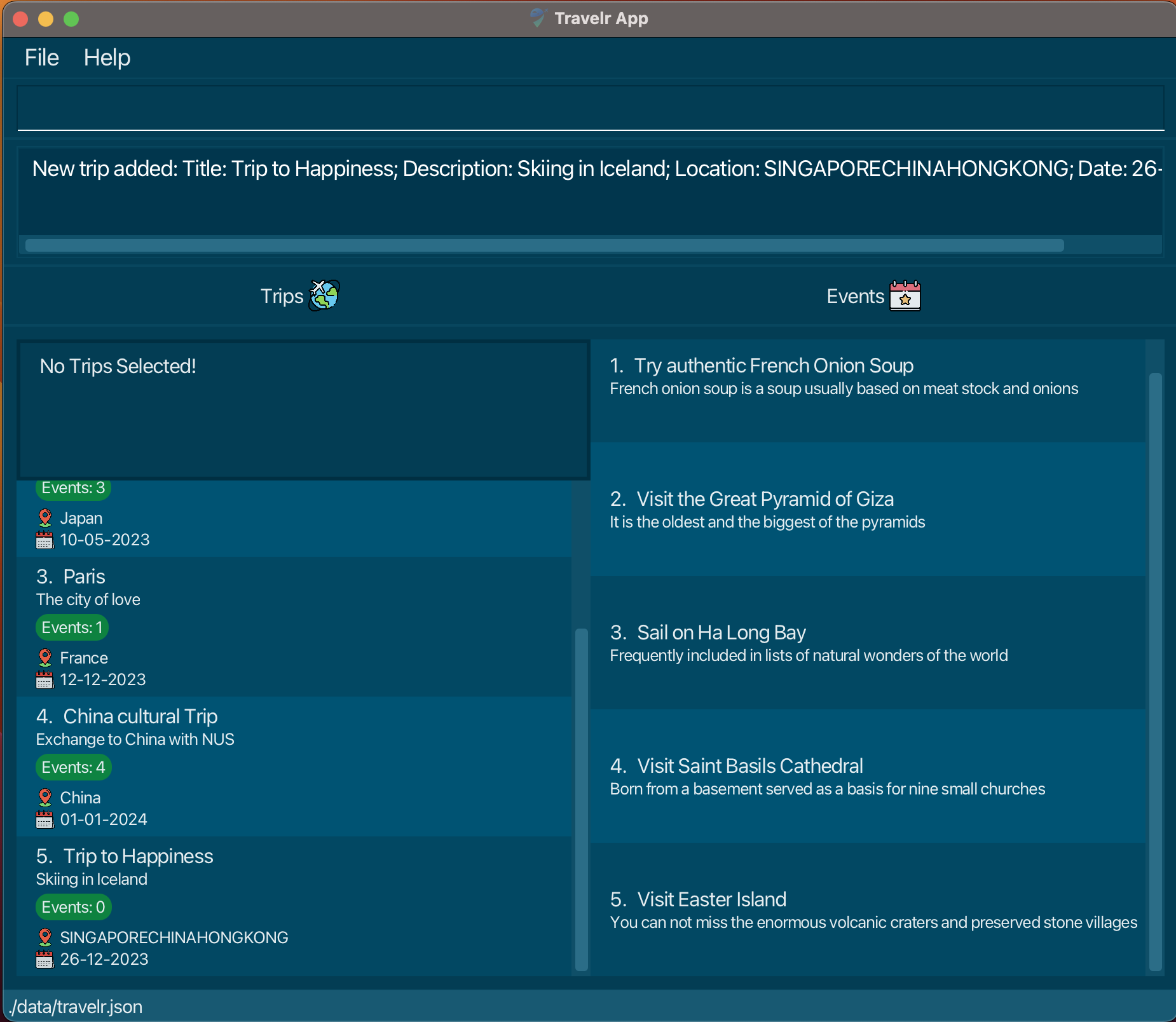Click the French onion soup description text

(x=844, y=388)
